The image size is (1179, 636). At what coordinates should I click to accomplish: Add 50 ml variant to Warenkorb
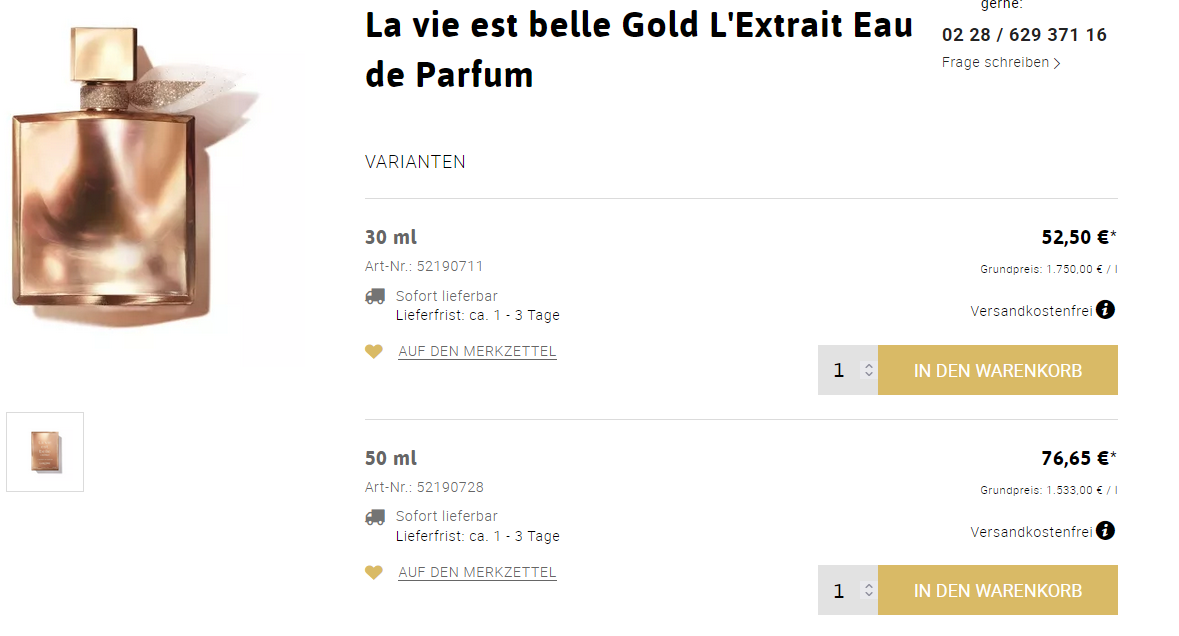point(997,590)
